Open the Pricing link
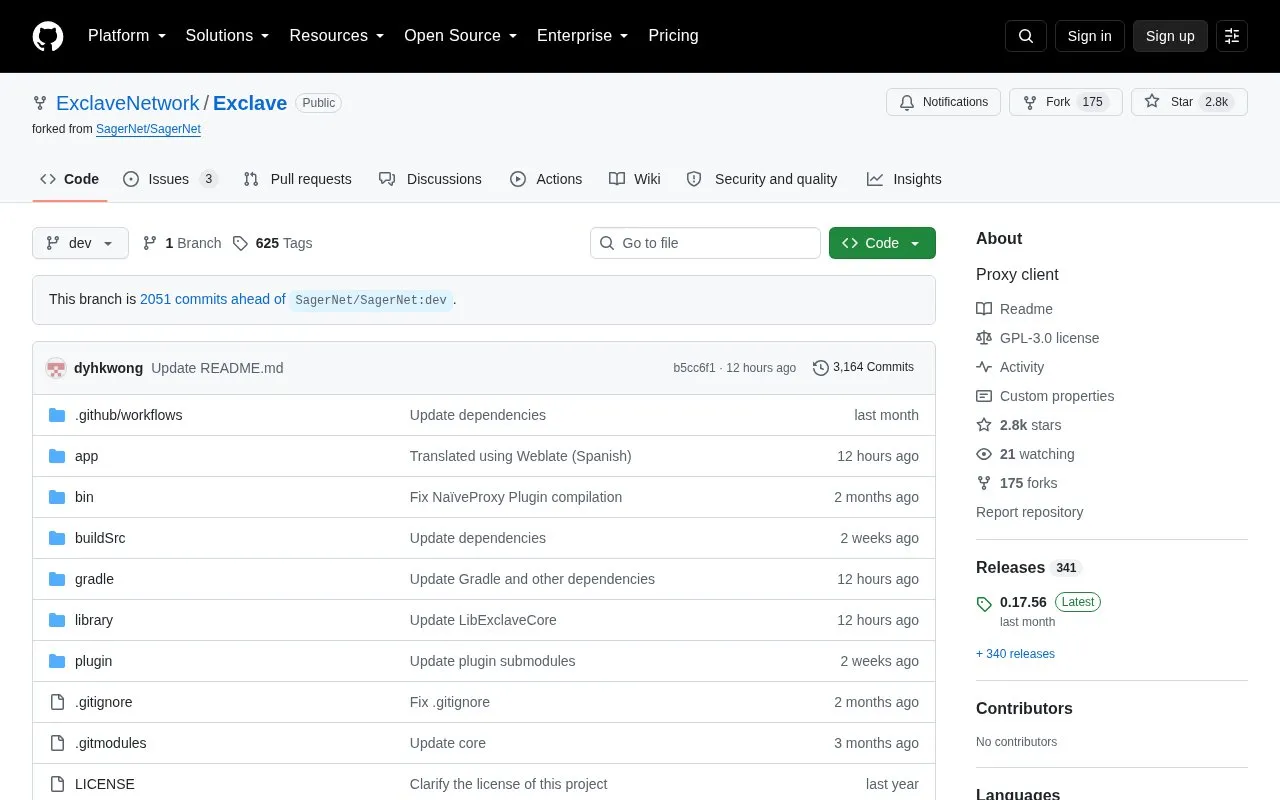This screenshot has height=800, width=1280. (x=673, y=36)
